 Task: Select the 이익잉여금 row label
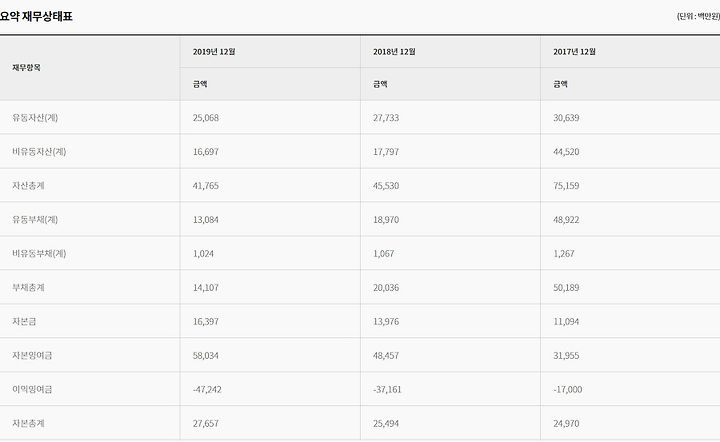point(32,390)
